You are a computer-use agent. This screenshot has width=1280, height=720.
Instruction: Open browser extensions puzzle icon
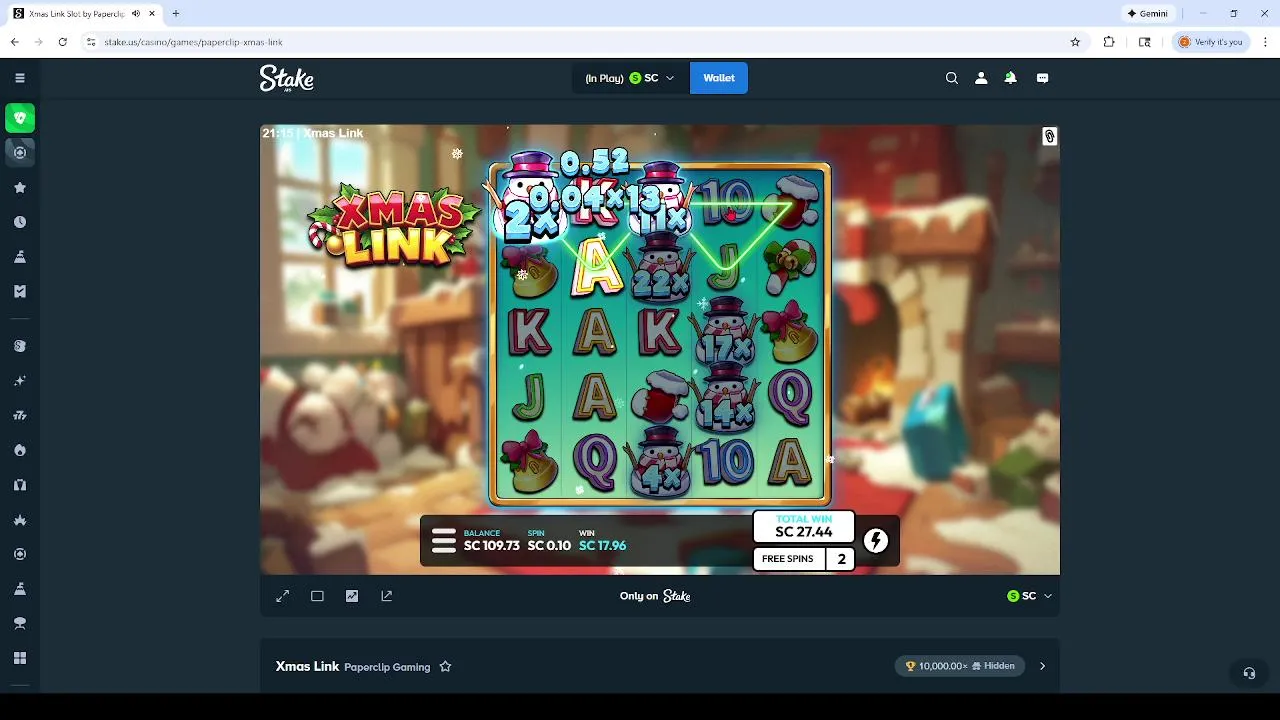pyautogui.click(x=1109, y=42)
